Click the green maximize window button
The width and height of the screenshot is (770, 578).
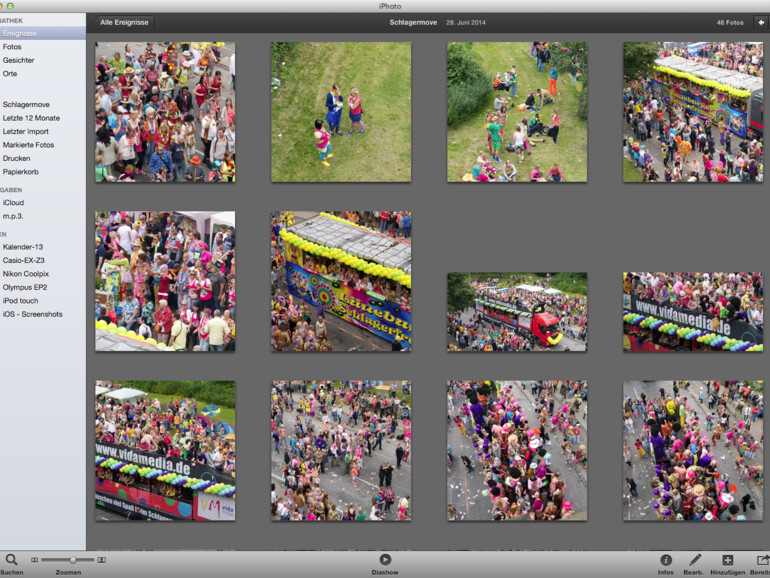[x=10, y=6]
